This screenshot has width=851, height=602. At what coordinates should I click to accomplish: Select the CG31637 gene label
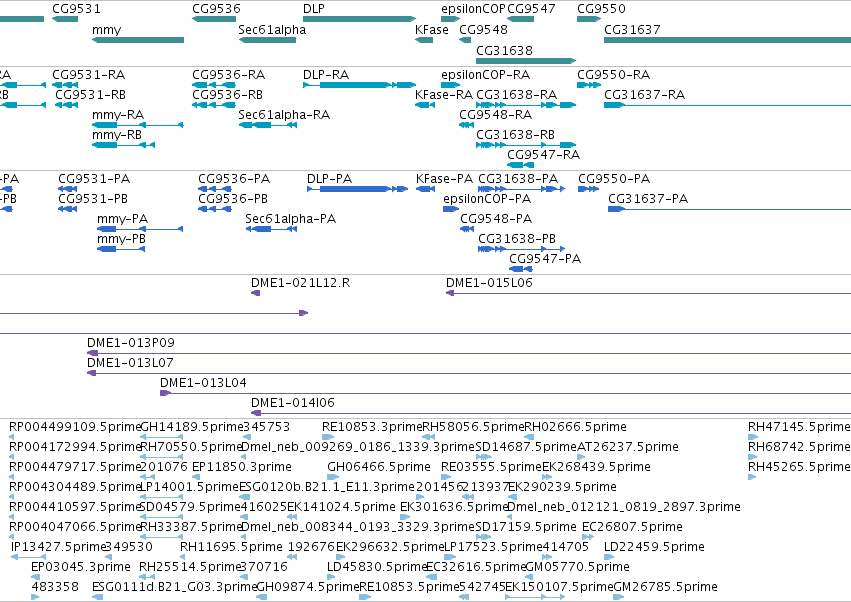tap(632, 29)
